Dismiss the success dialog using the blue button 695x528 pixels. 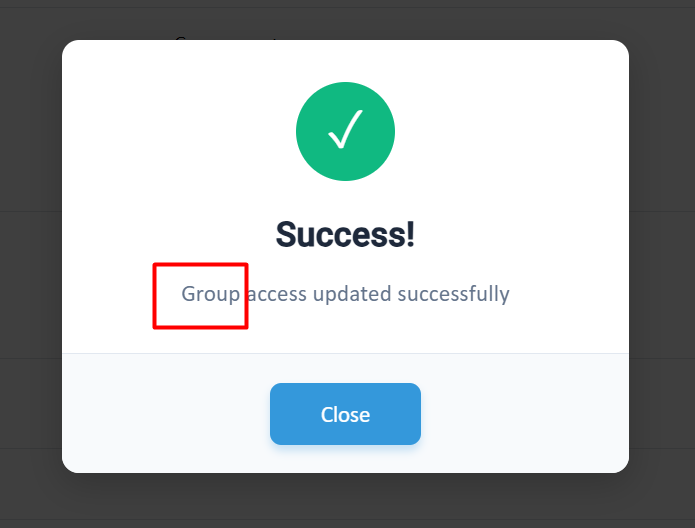345,414
